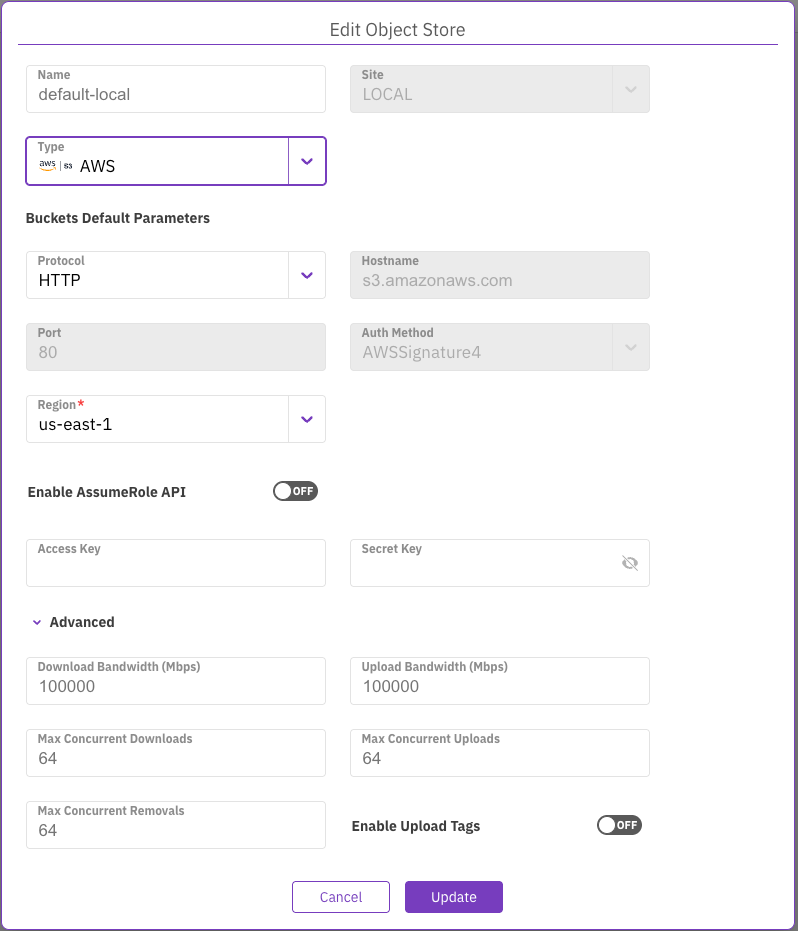Edit Download Bandwidth (Mbps) field
798x931 pixels.
[x=175, y=687]
